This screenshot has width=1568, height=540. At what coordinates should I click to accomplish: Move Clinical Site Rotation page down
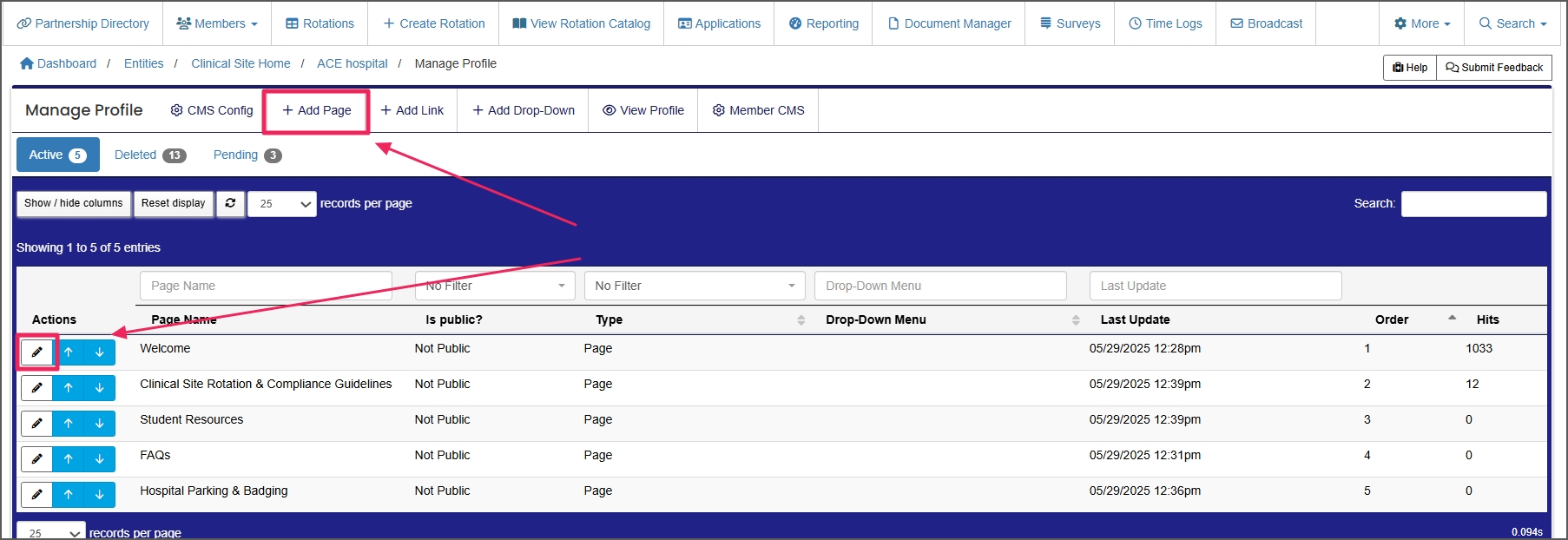click(100, 388)
